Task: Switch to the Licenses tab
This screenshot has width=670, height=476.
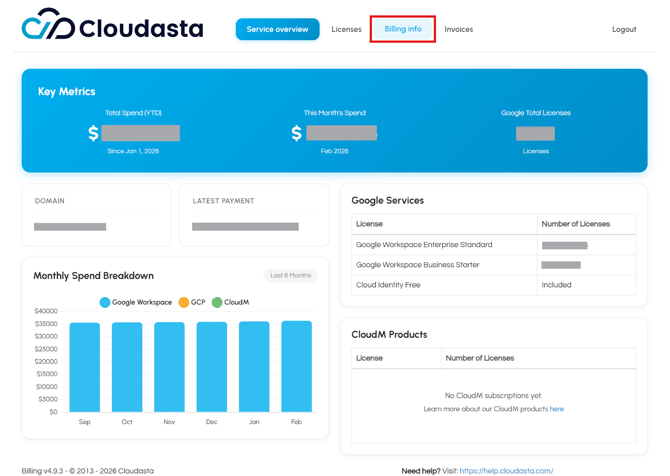Action: pyautogui.click(x=346, y=29)
